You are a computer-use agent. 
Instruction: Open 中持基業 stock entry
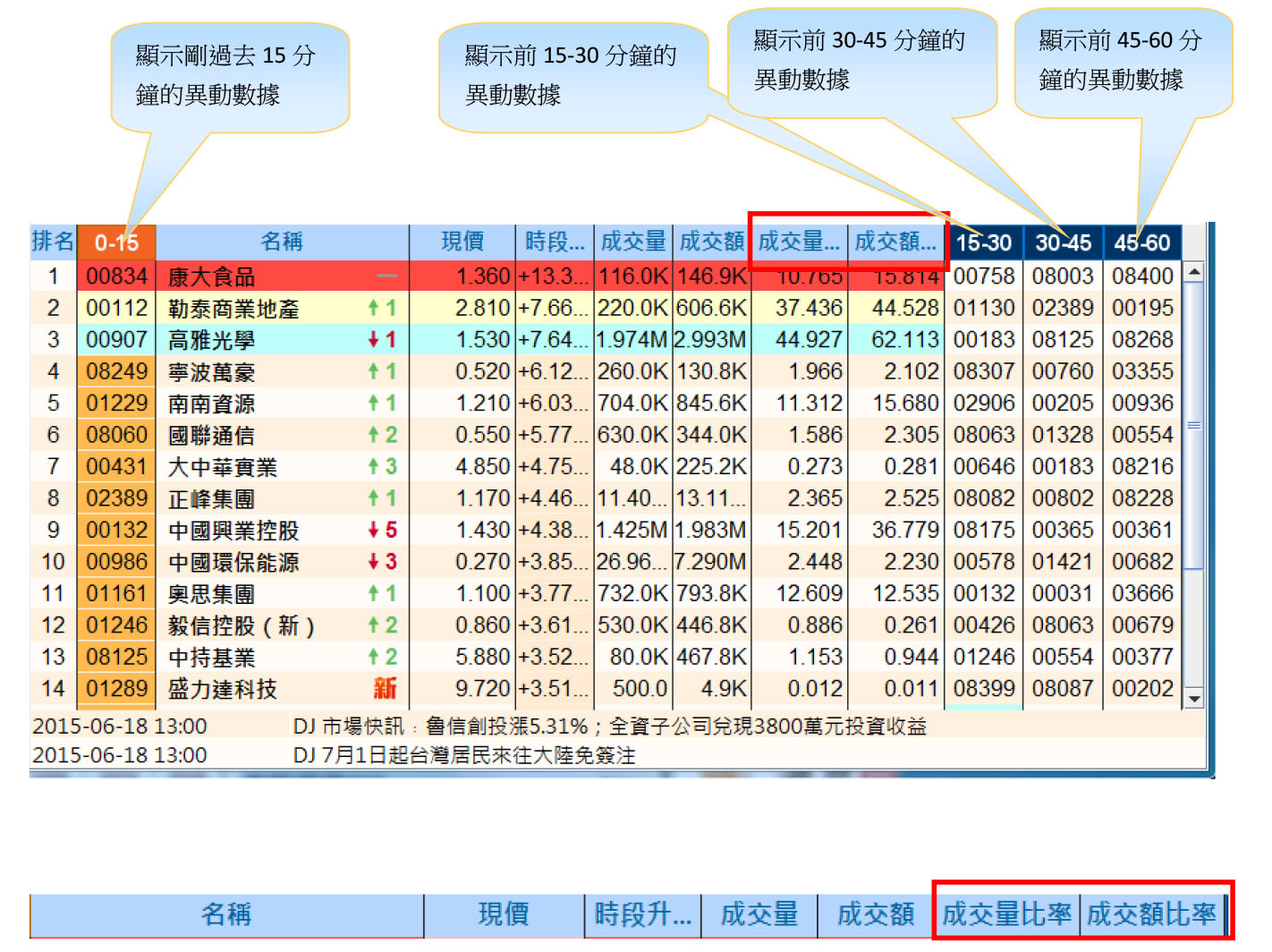[212, 658]
